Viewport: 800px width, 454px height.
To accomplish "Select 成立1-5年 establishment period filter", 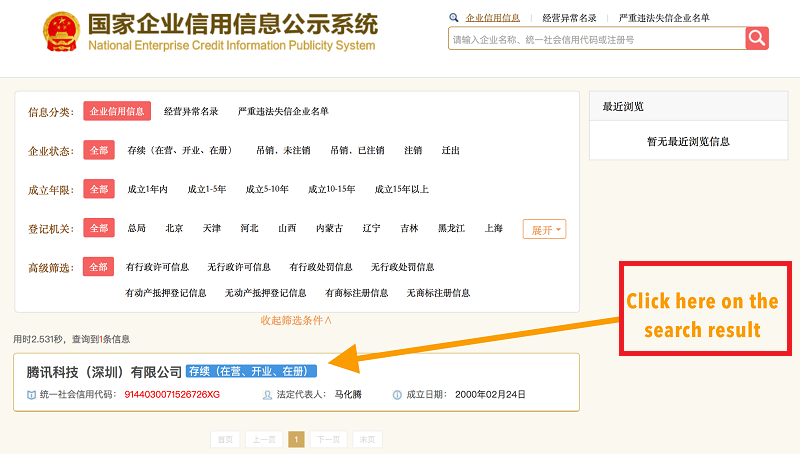I will [x=207, y=189].
